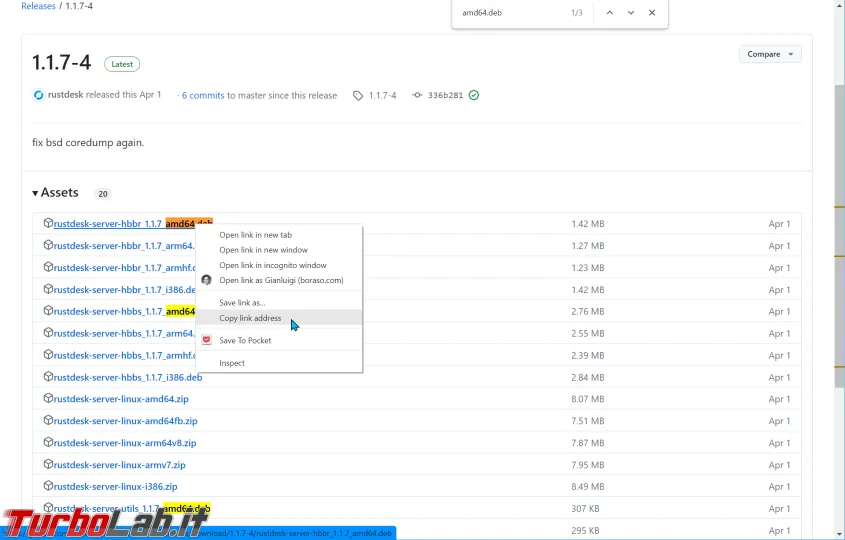
Task: Open rustdesk-server-linux-armv7.zip link
Action: (x=119, y=465)
